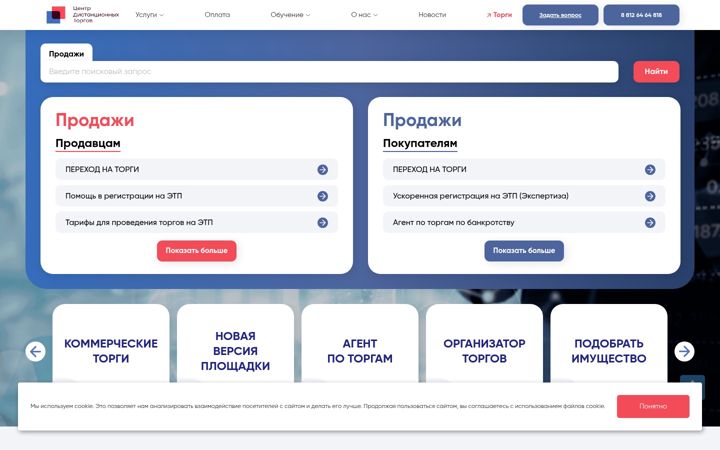Open the КОММЕРЧЕСКИЕ ТОРГИ card
This screenshot has width=720, height=450.
point(111,343)
